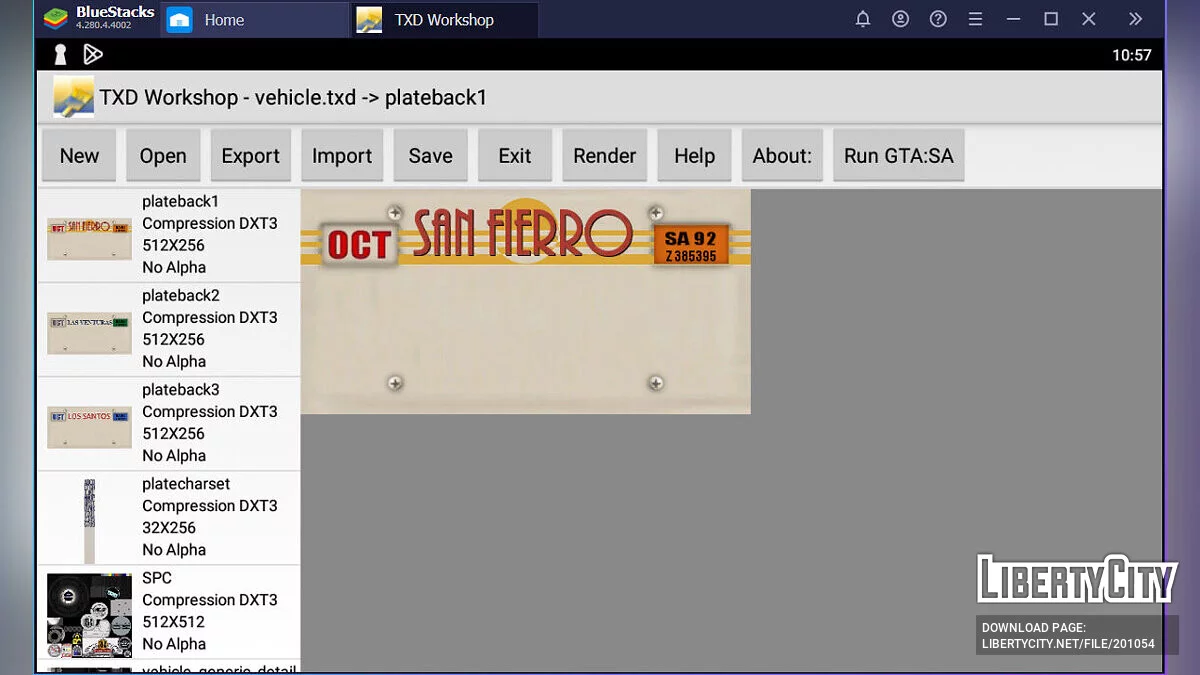Click the Import button
This screenshot has width=1200, height=675.
coord(342,156)
